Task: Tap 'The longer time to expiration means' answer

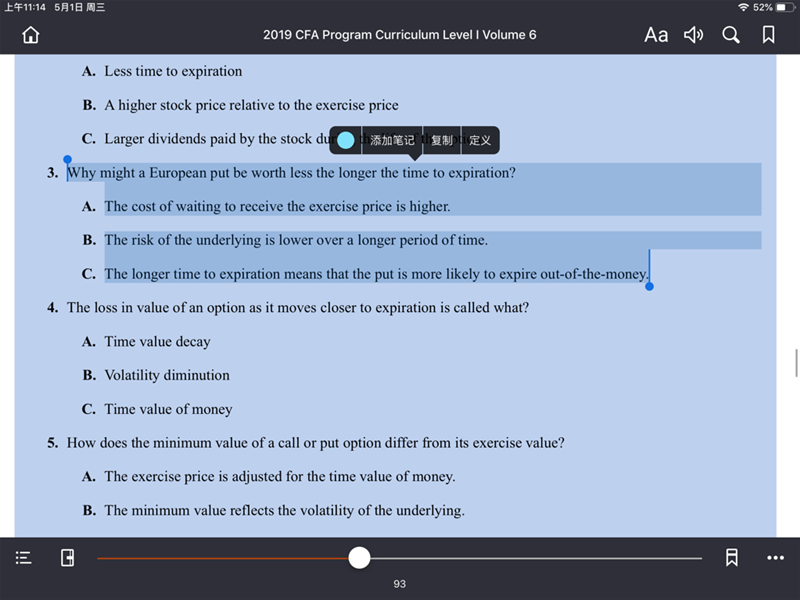Action: (x=377, y=274)
